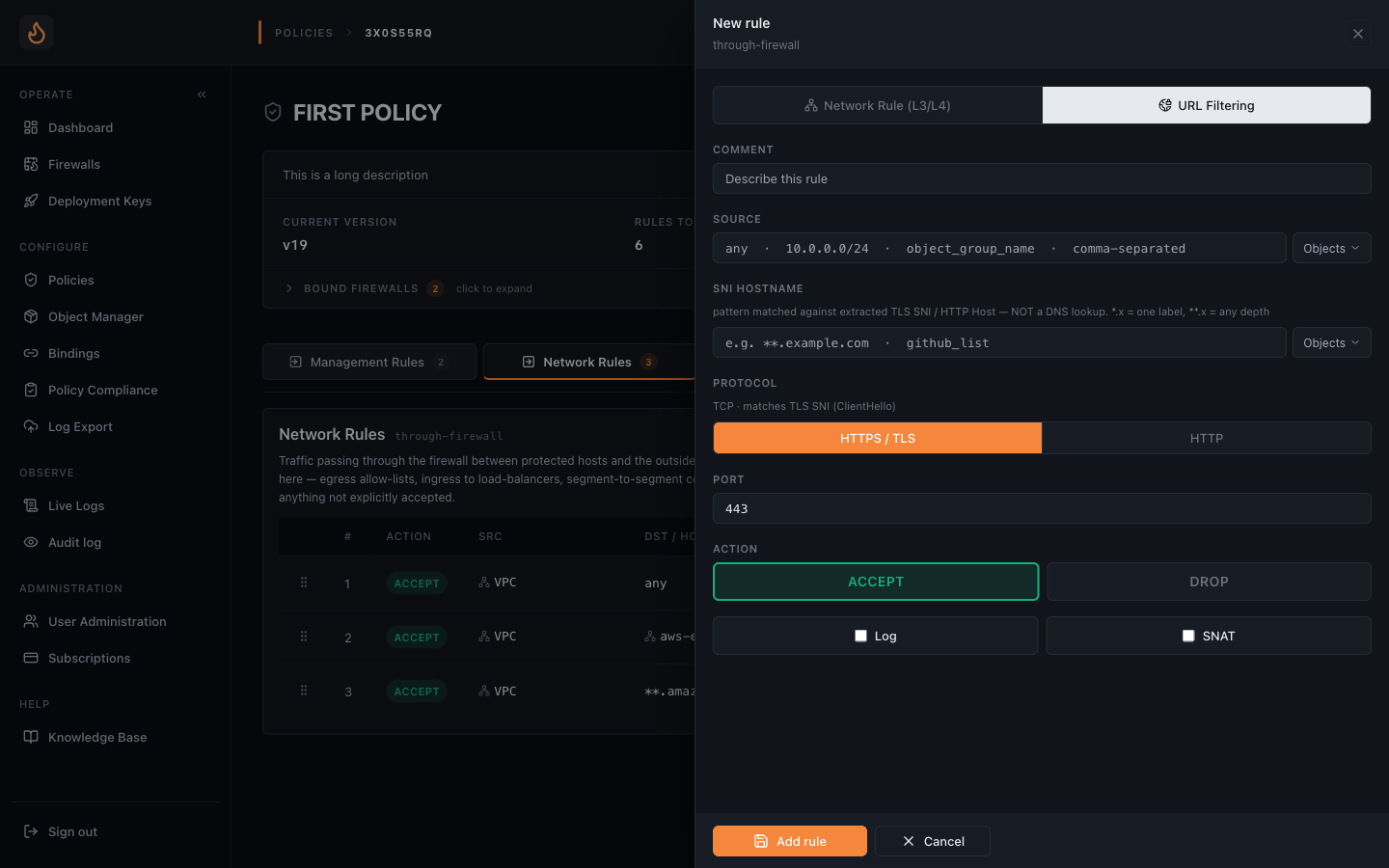The image size is (1389, 868).
Task: Click the Subscriptions card icon
Action: click(x=31, y=658)
